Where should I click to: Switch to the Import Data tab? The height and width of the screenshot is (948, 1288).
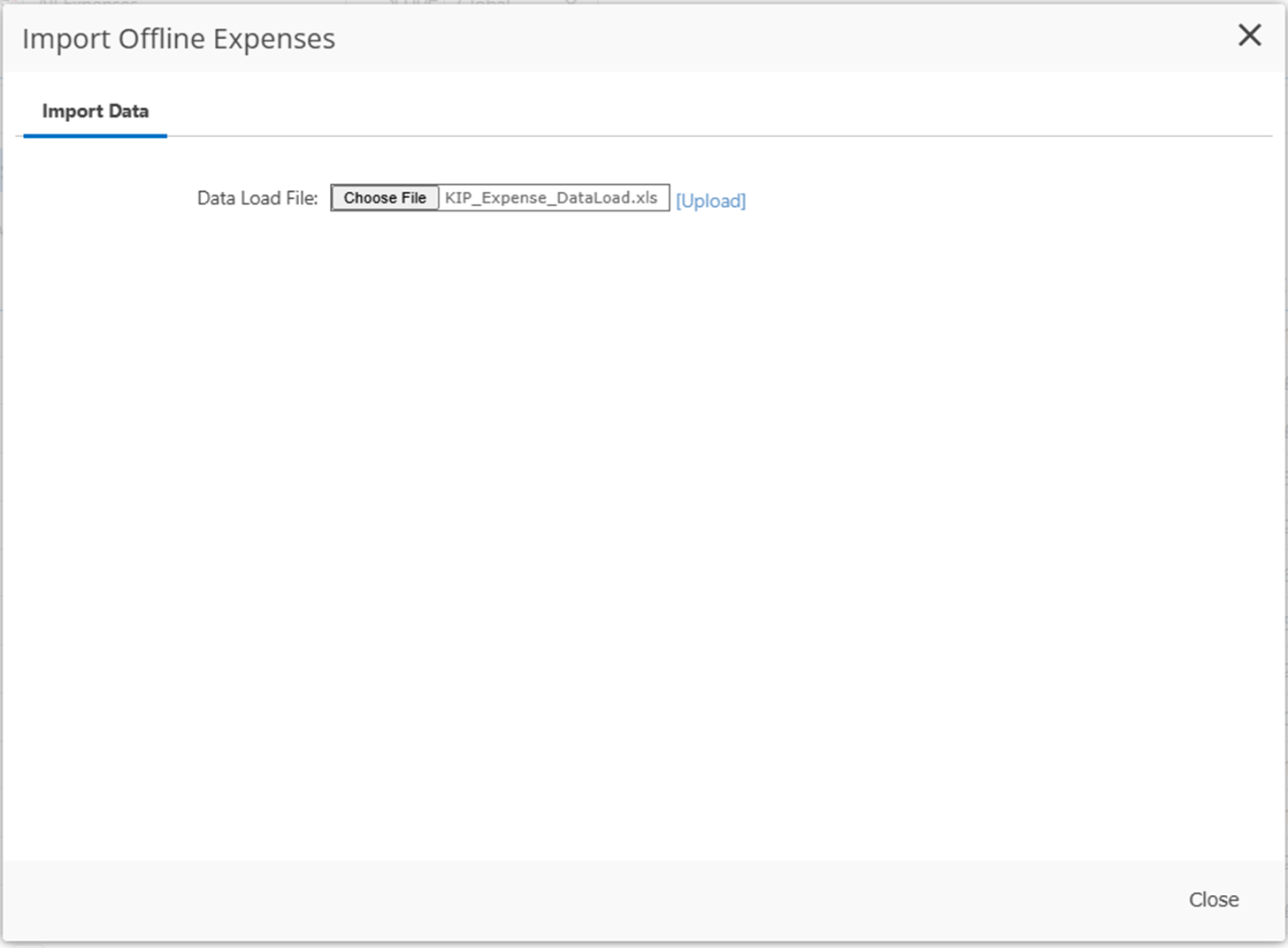pos(96,111)
